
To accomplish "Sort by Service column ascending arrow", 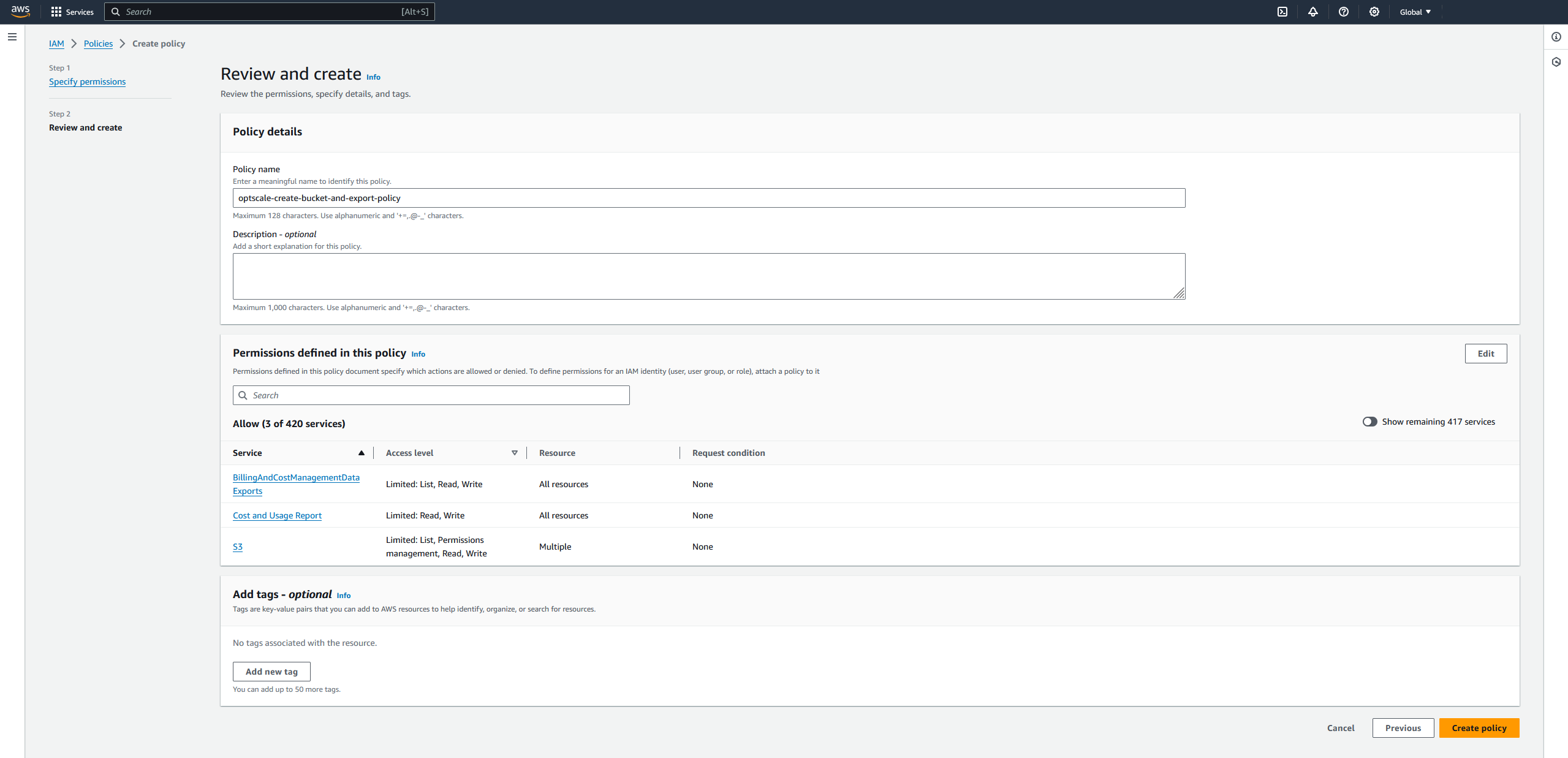I will click(362, 453).
